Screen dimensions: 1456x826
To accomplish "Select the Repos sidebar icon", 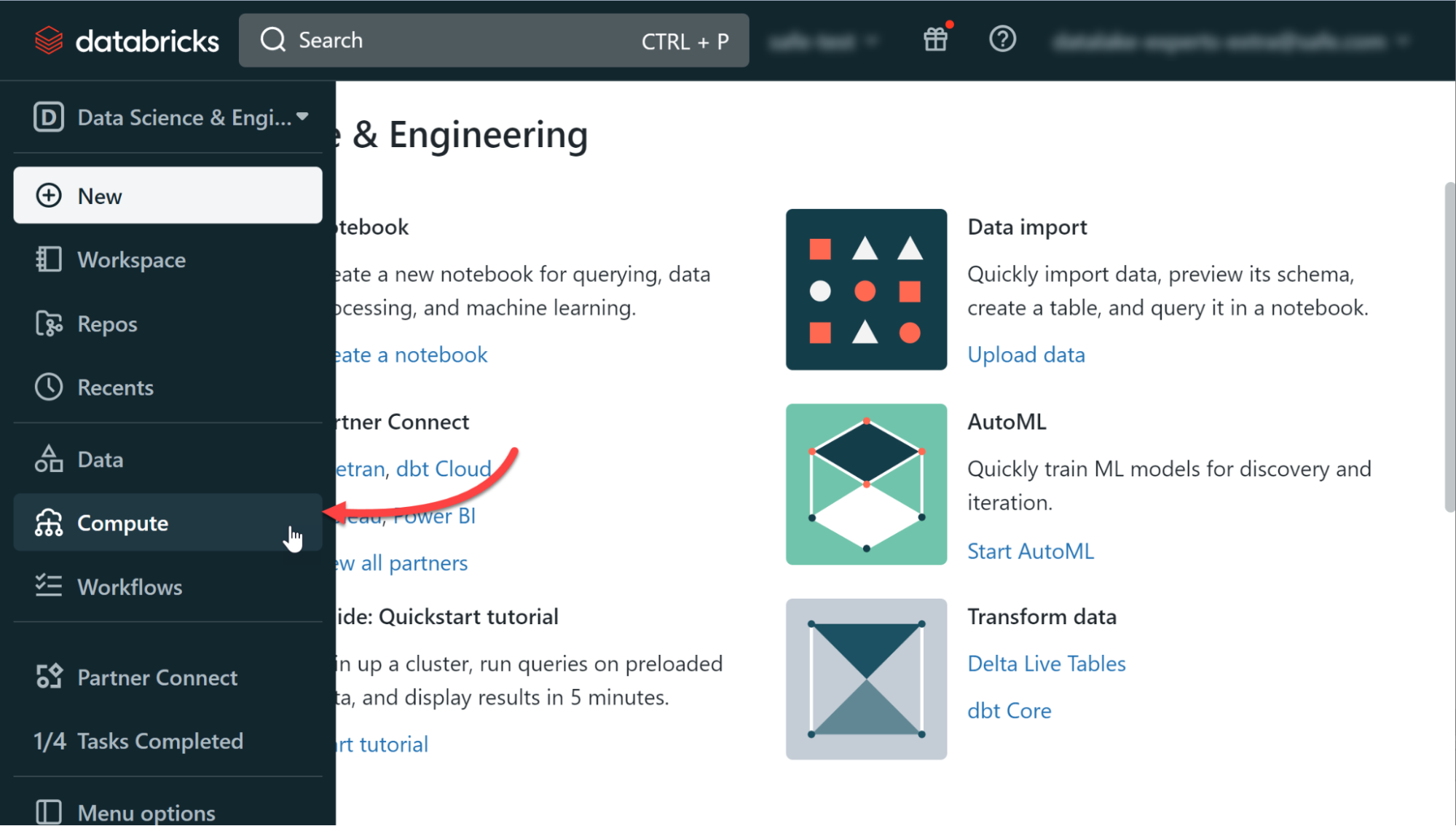I will 48,323.
